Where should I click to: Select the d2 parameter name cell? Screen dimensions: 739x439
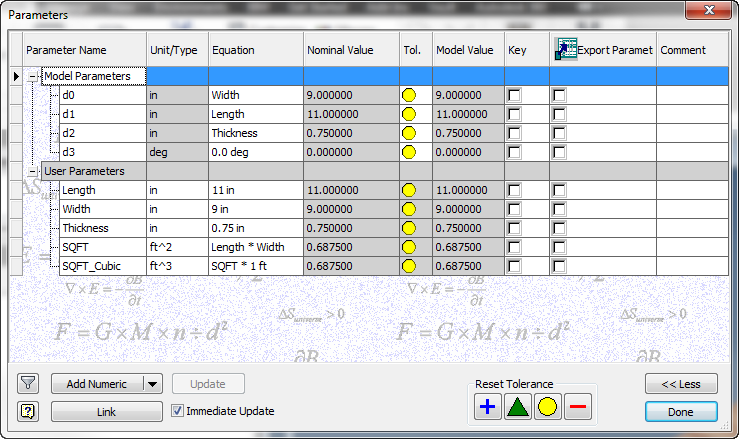click(103, 133)
